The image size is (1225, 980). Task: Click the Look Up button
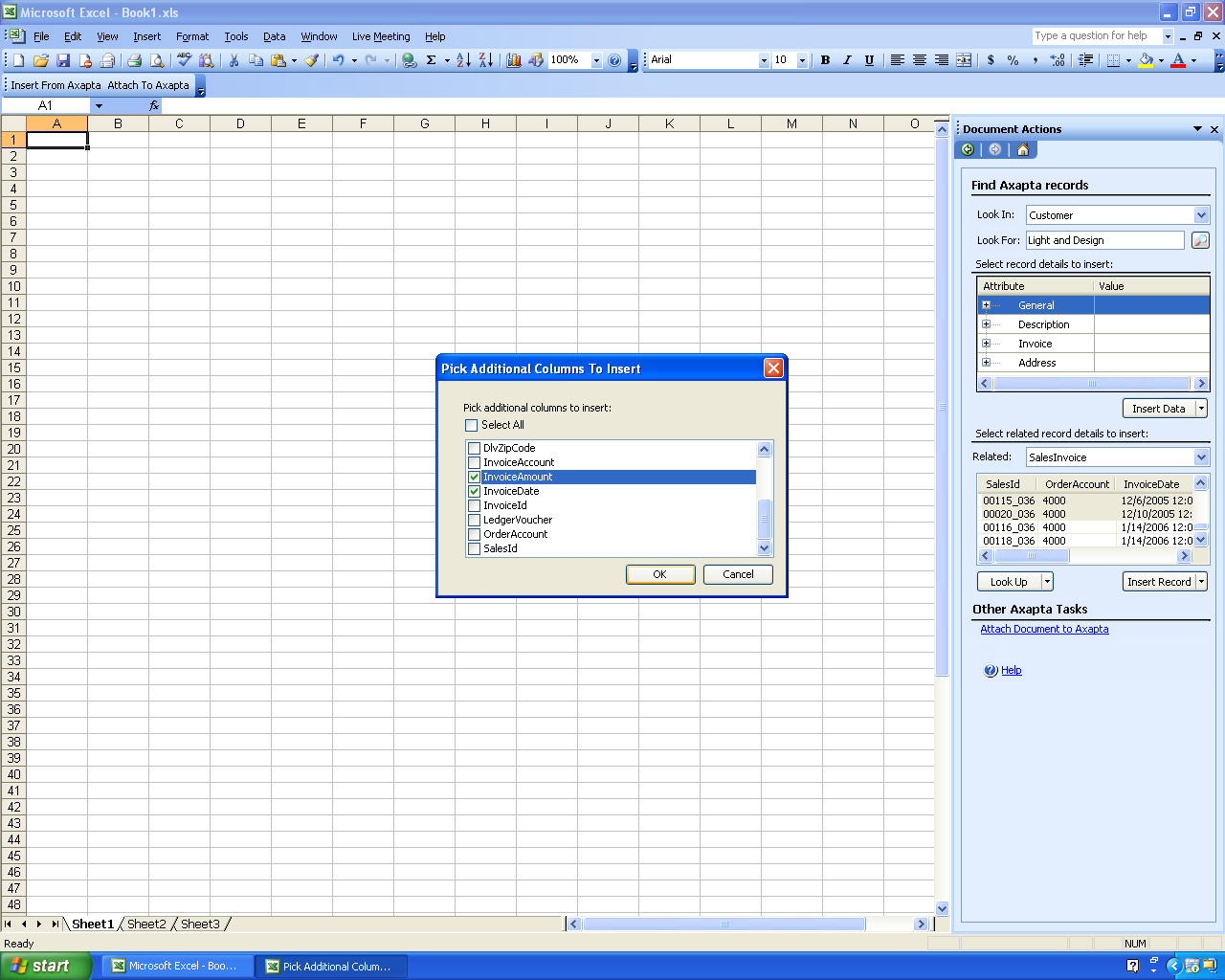1009,582
